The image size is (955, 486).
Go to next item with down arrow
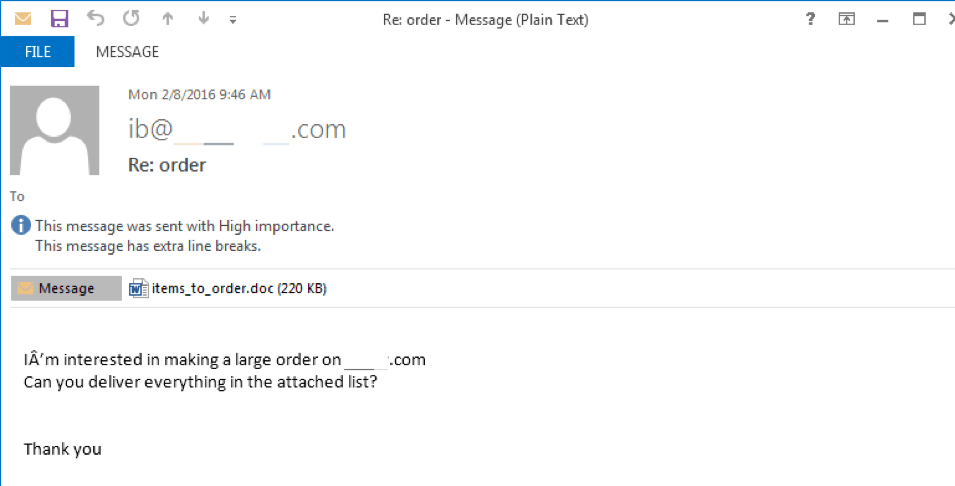(203, 19)
